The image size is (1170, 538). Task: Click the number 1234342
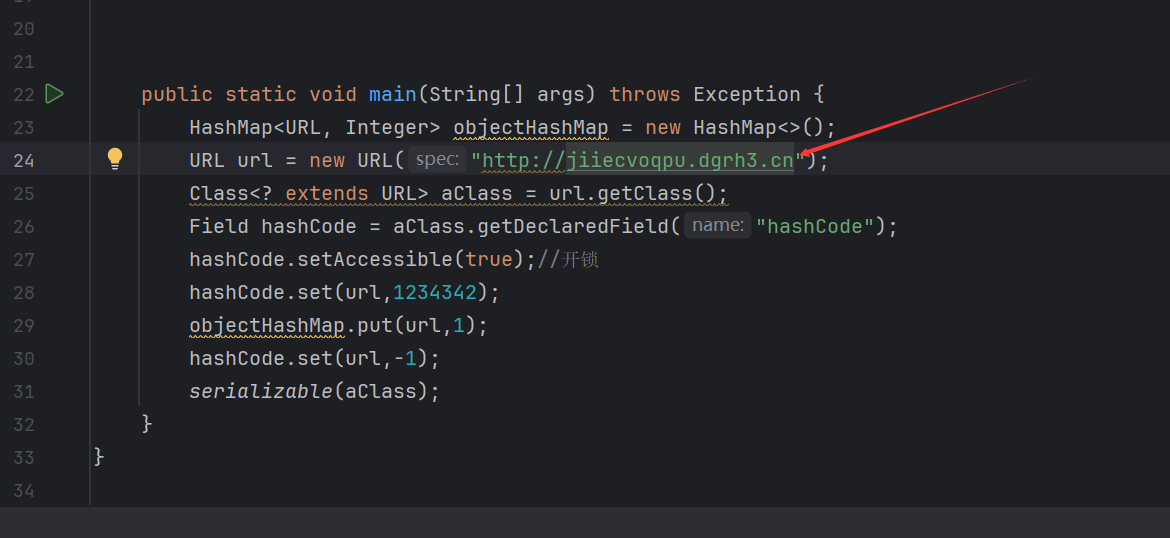[435, 293]
